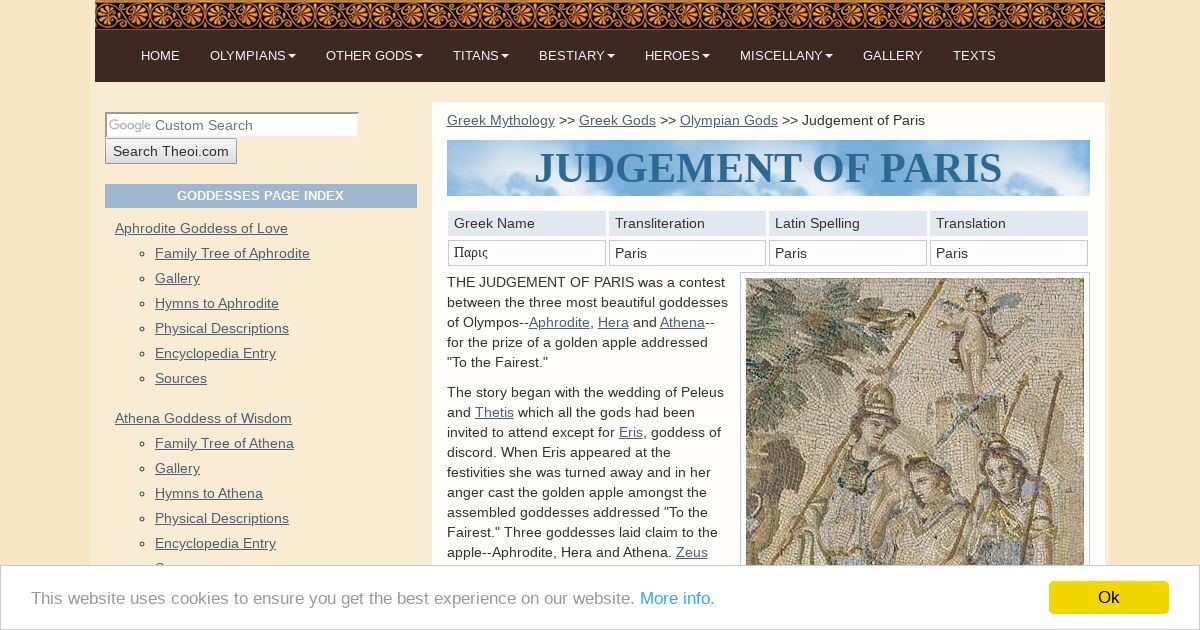Screen dimensions: 1200x630
Task: Dismiss cookie notice with Ok button
Action: tap(1109, 597)
